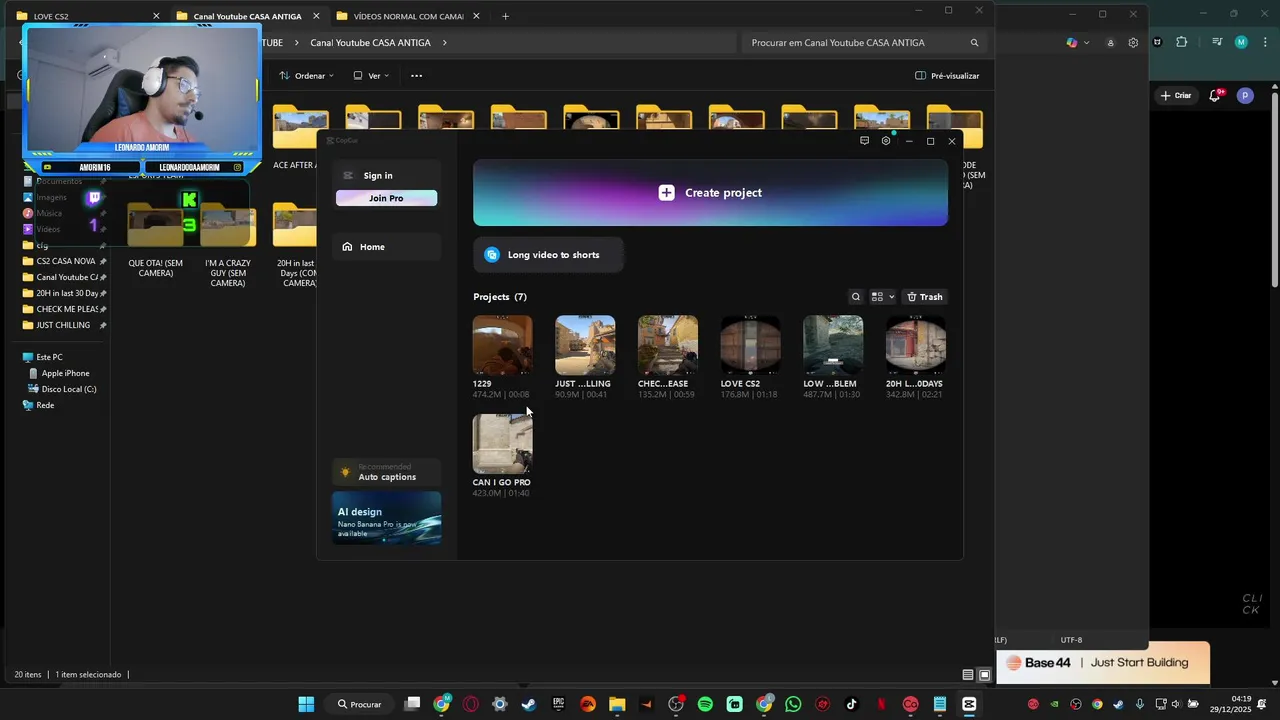Open the projects view layout dropdown
The height and width of the screenshot is (720, 1280).
click(883, 297)
